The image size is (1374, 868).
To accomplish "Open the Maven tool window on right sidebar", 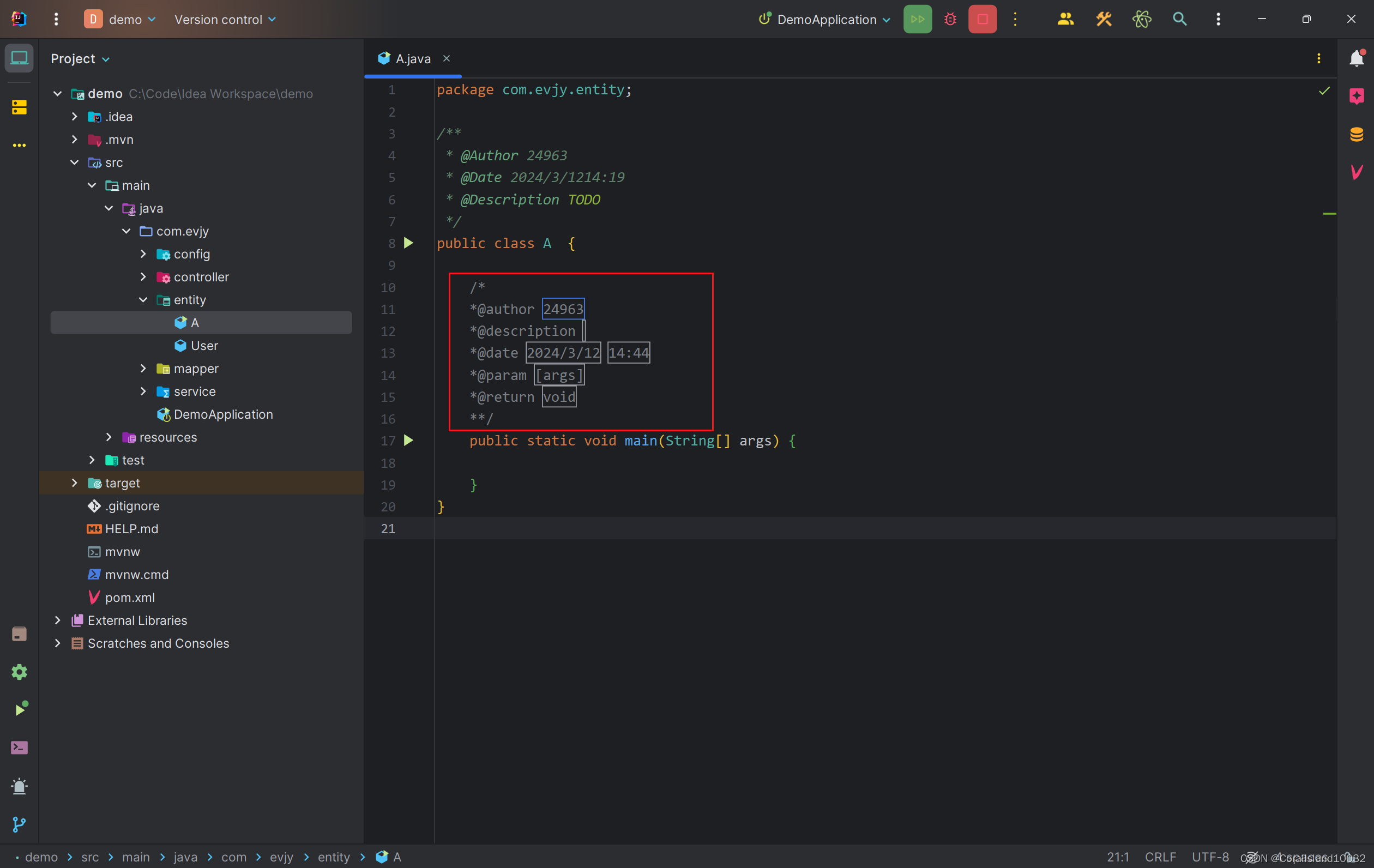I will 1357,172.
